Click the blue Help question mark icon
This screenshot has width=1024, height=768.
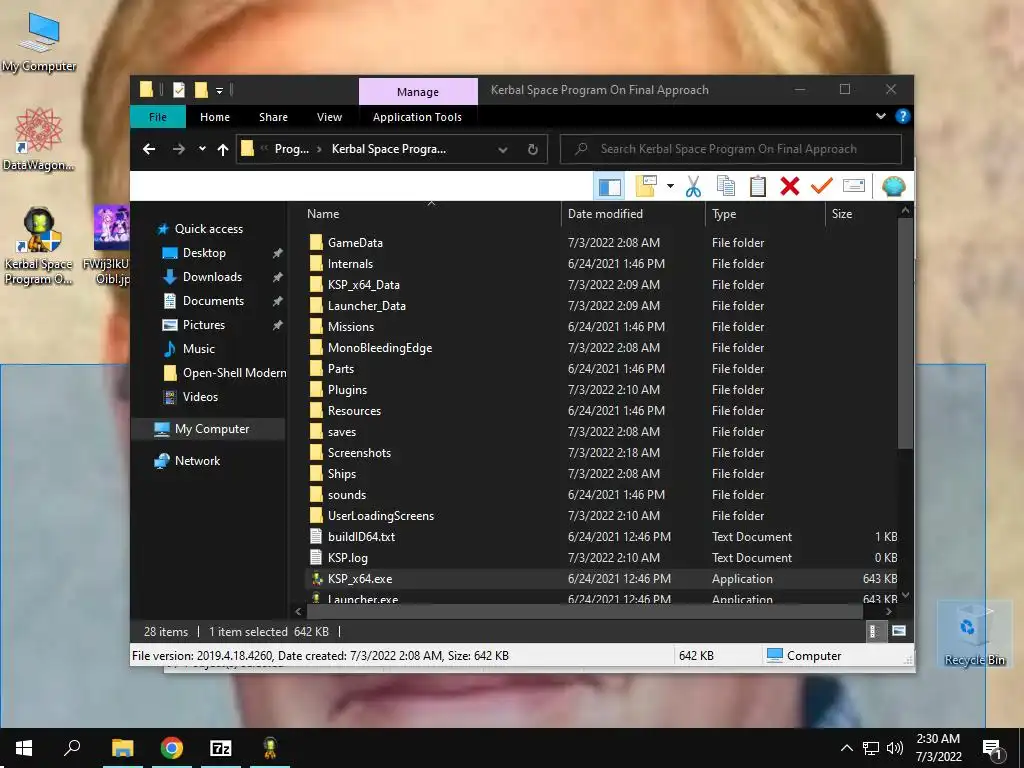point(903,116)
